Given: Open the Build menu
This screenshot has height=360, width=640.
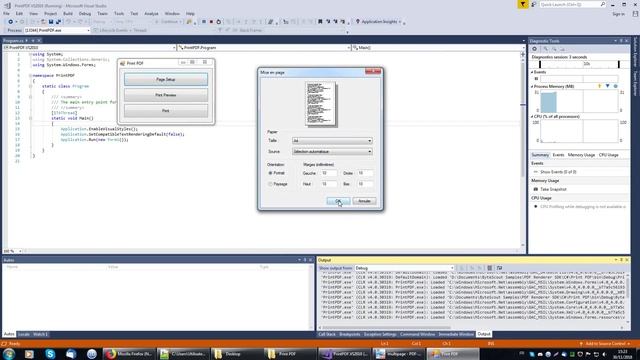Looking at the screenshot, I should [x=68, y=13].
